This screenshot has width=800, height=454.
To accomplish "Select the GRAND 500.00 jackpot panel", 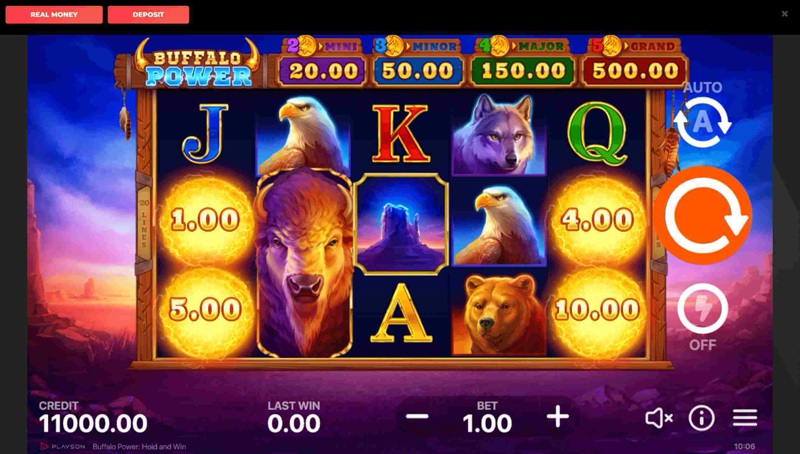I will [635, 62].
